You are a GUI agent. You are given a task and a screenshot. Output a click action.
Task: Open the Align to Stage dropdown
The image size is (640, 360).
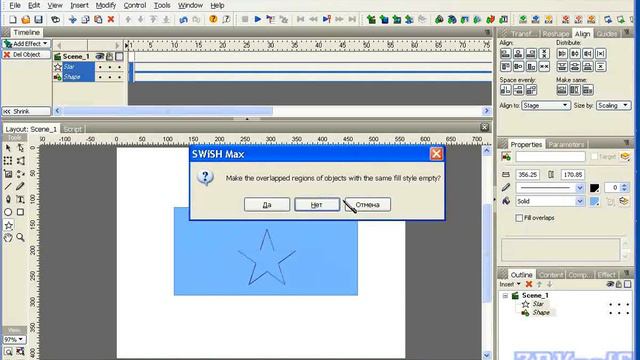click(545, 105)
